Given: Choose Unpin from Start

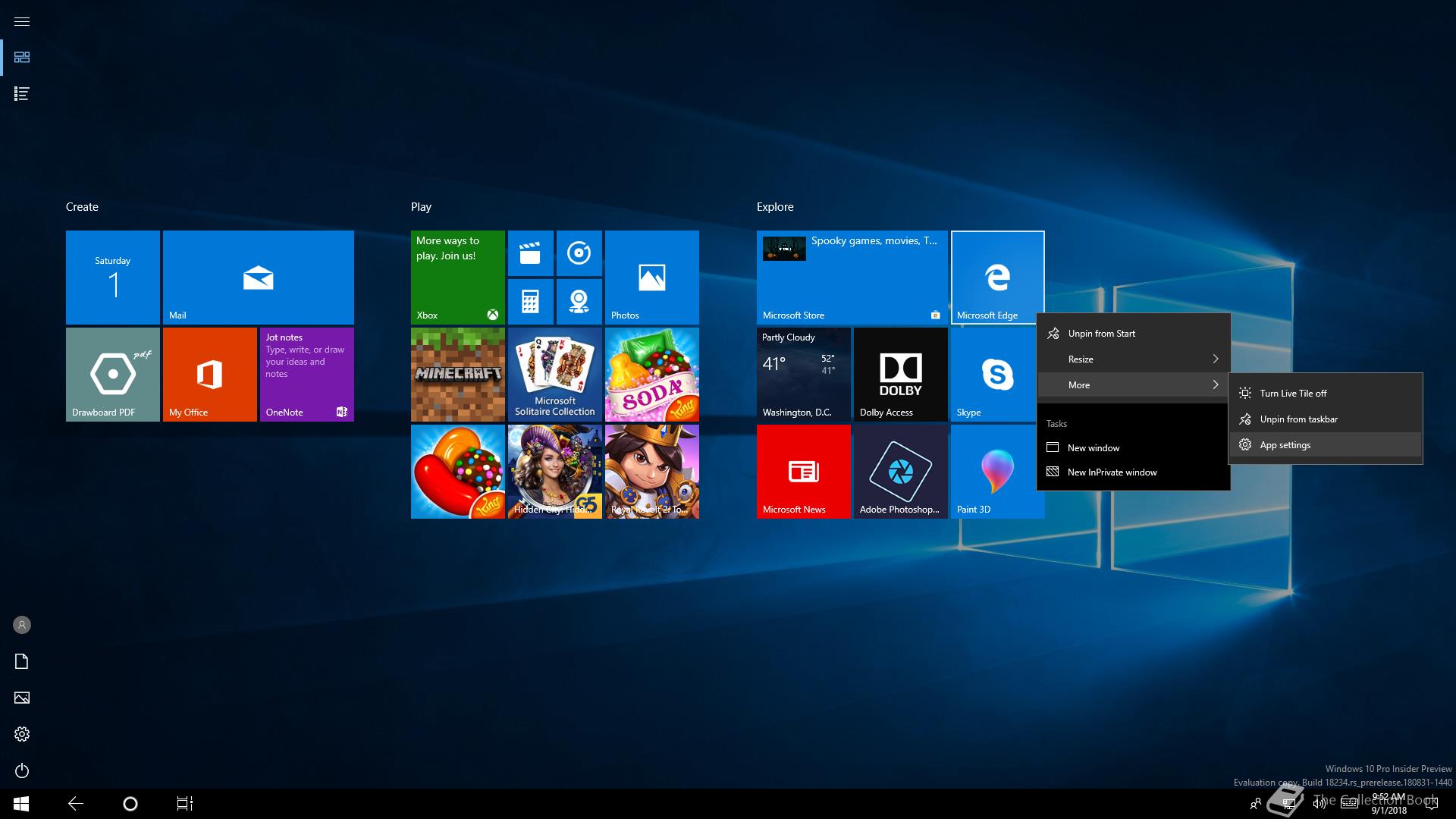Looking at the screenshot, I should 1133,334.
